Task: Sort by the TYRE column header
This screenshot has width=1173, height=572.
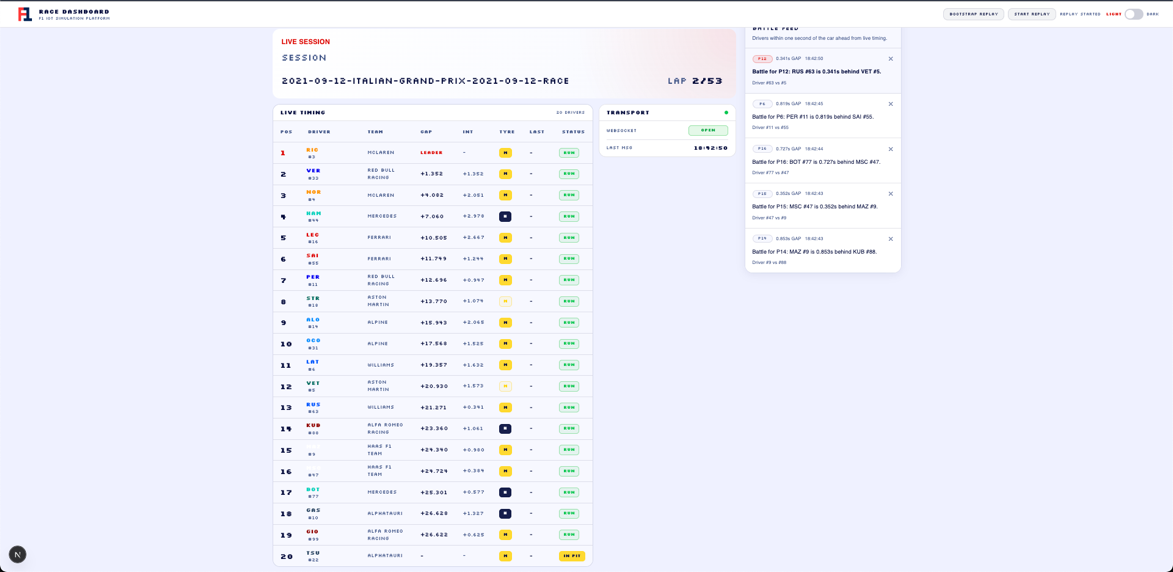Action: tap(506, 132)
